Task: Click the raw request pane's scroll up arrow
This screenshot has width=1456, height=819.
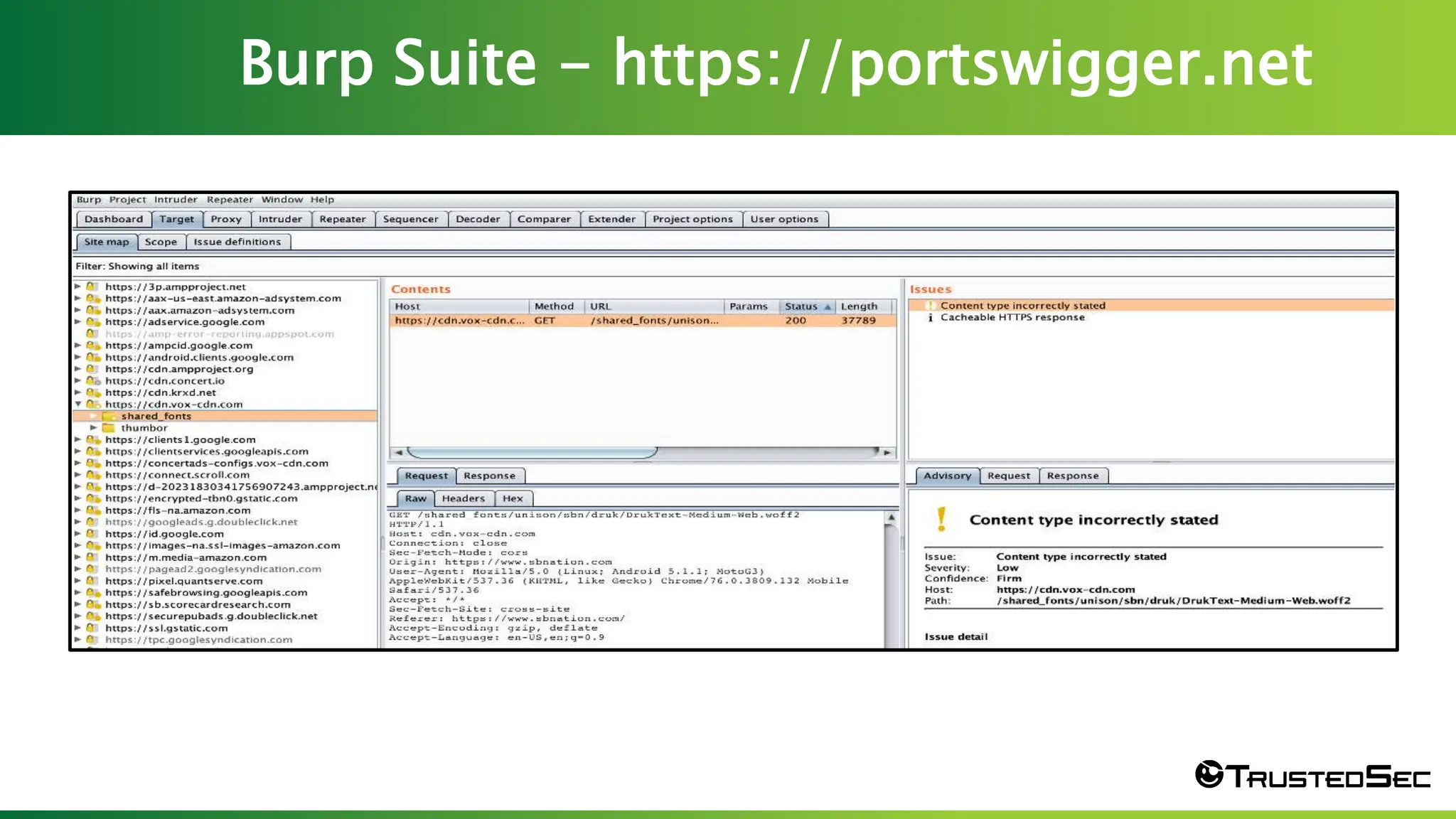Action: (891, 518)
